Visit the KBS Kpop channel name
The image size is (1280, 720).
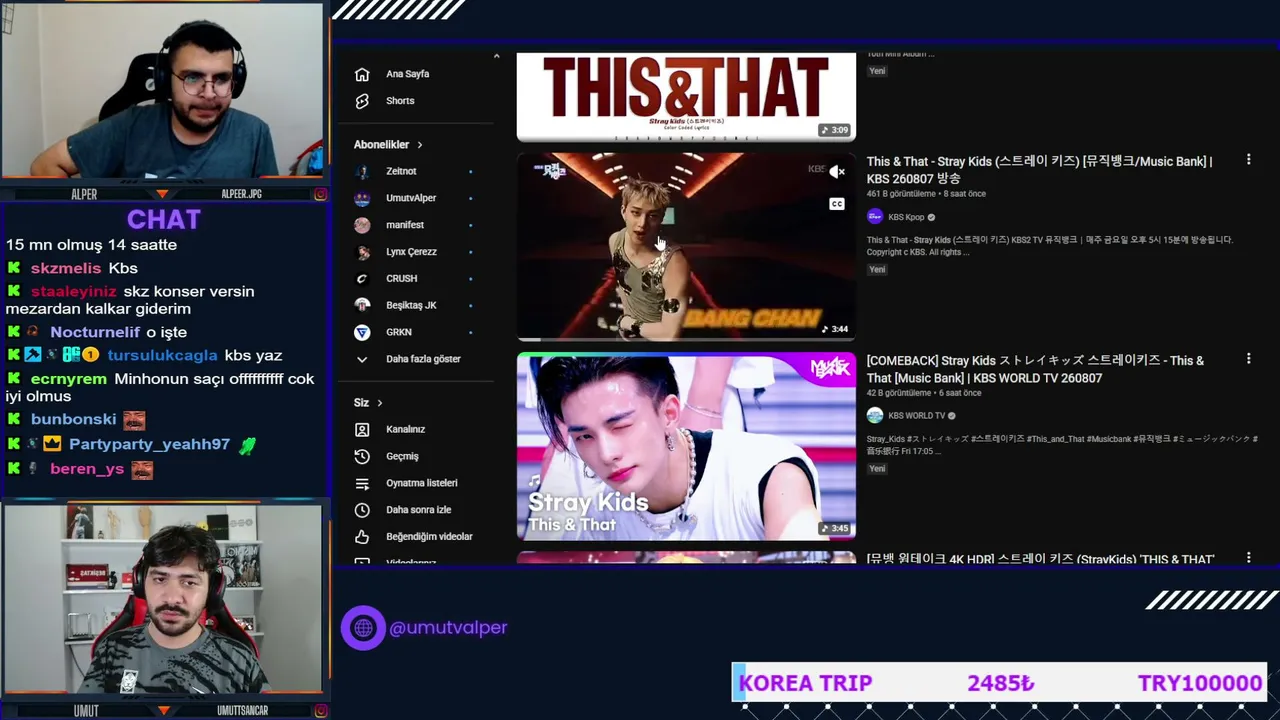[x=906, y=217]
